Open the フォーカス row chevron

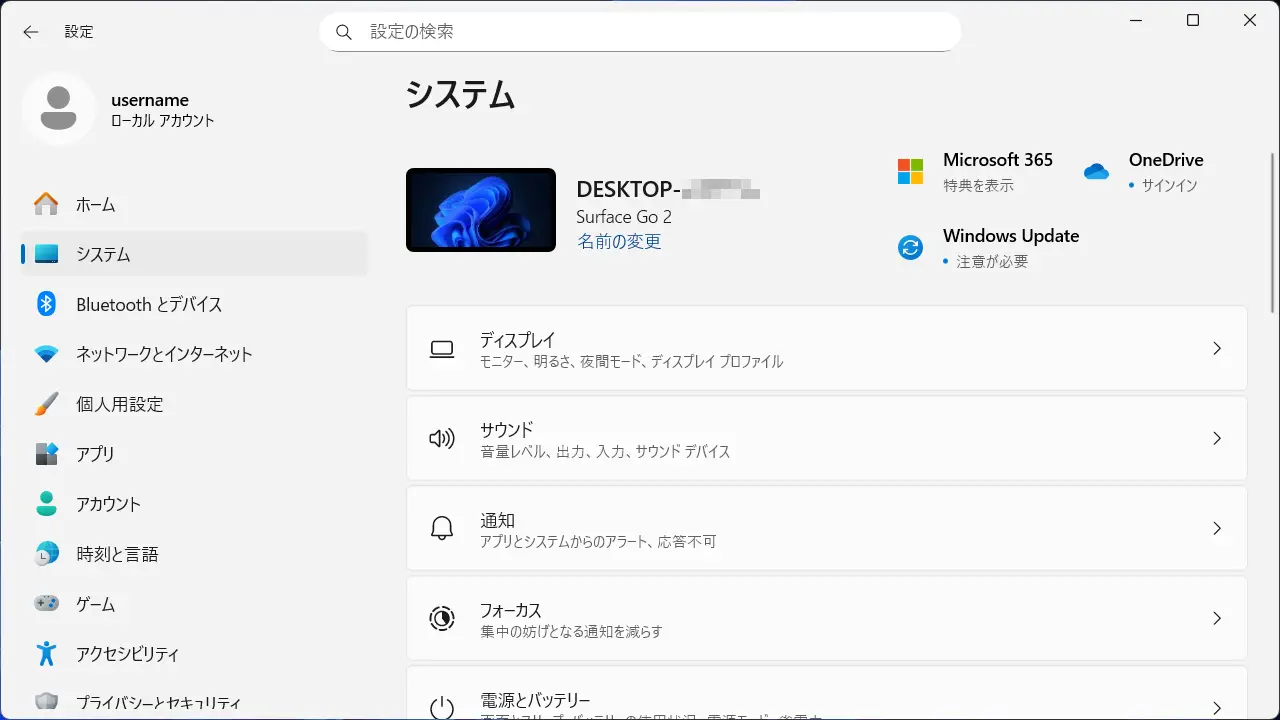tap(1216, 619)
